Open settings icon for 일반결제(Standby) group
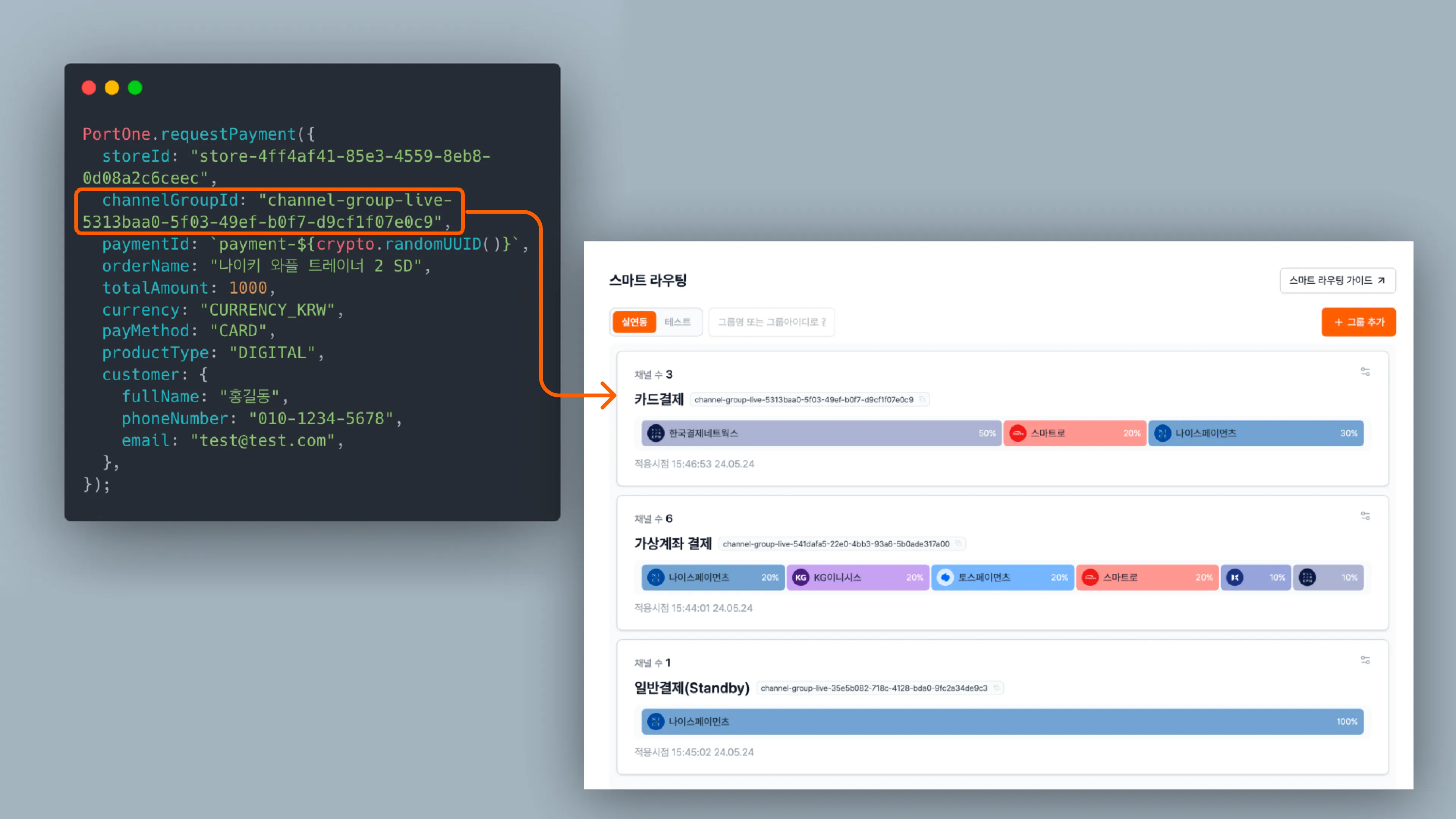The width and height of the screenshot is (1456, 819). [x=1365, y=660]
